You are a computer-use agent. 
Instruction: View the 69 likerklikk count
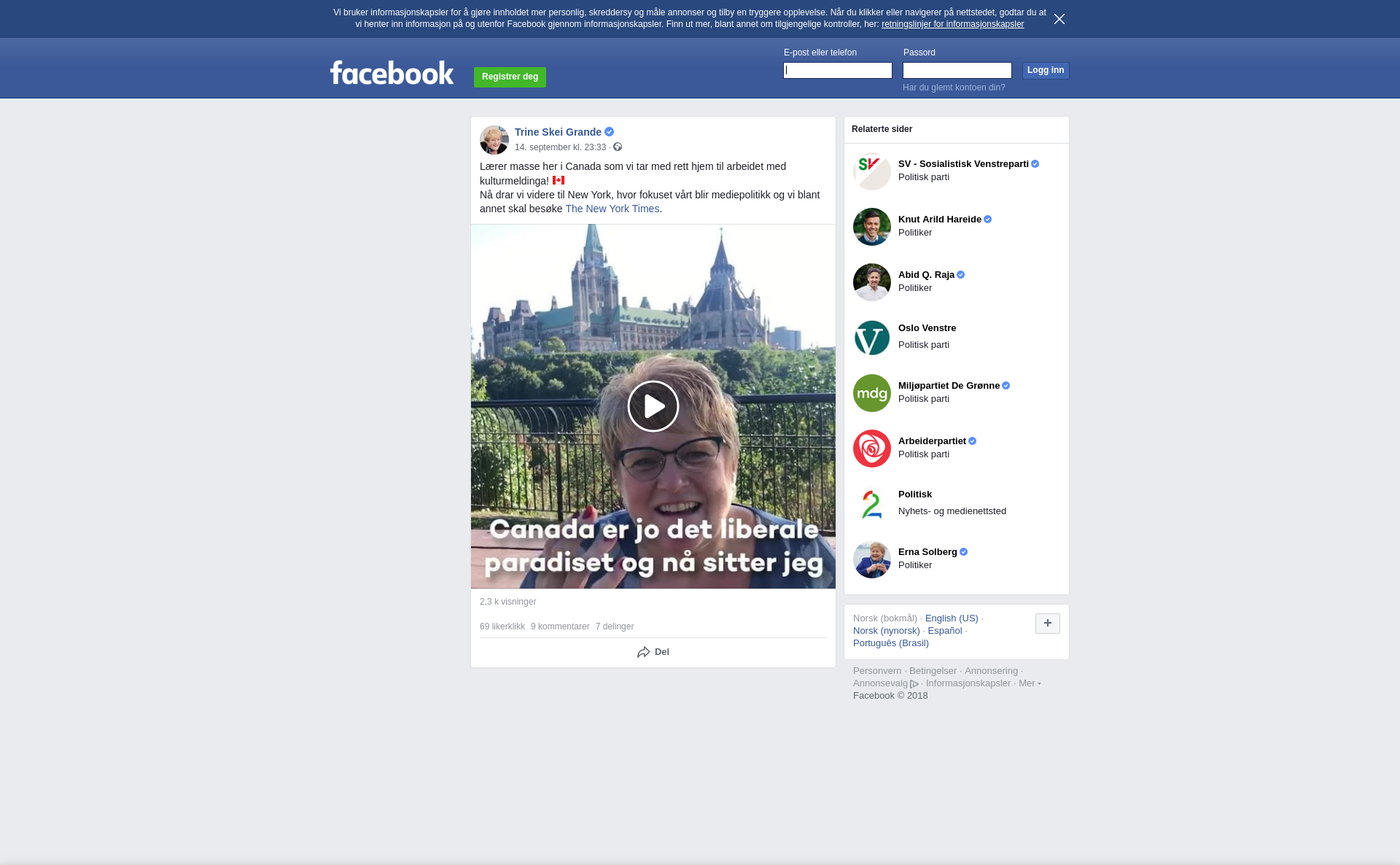(x=502, y=627)
